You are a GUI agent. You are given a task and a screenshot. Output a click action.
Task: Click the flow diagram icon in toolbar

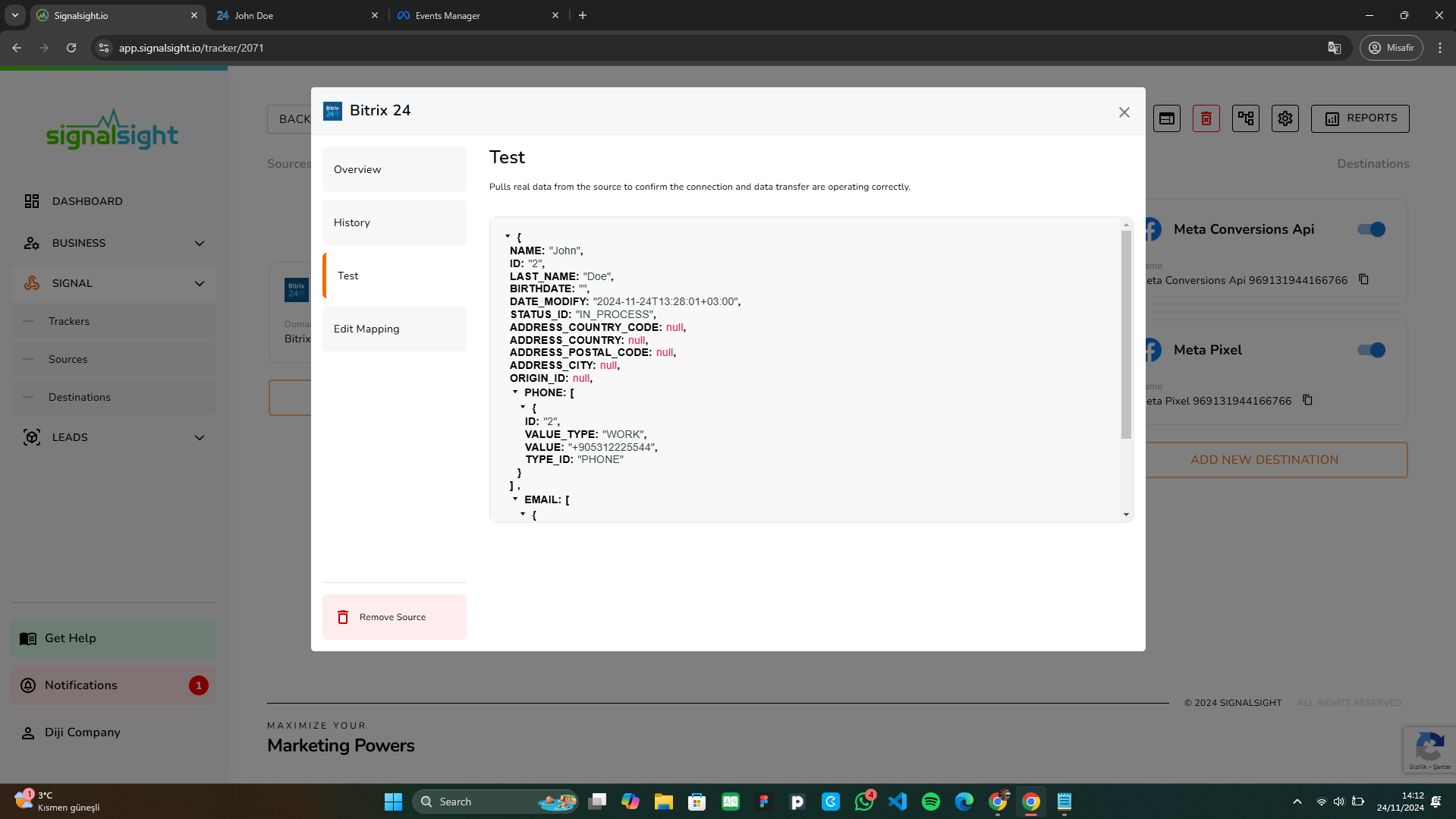(1245, 118)
